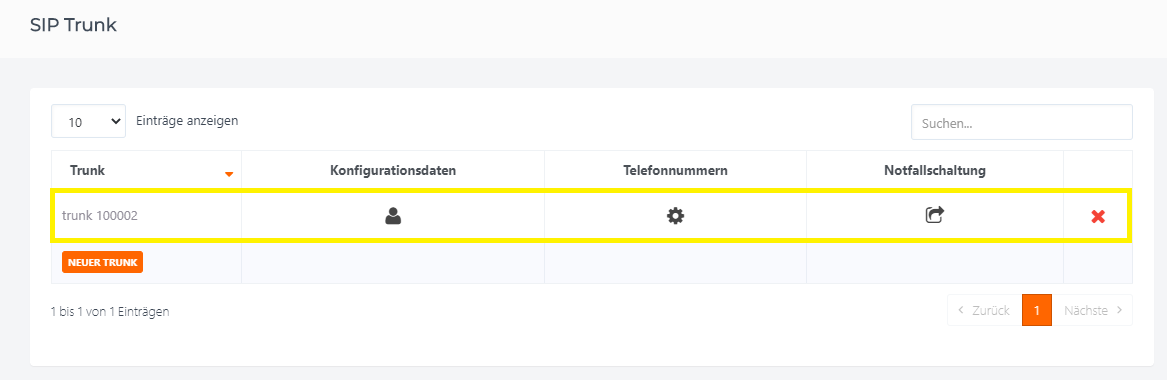
Task: Click the orange sort arrow in Trunk header
Action: click(229, 174)
